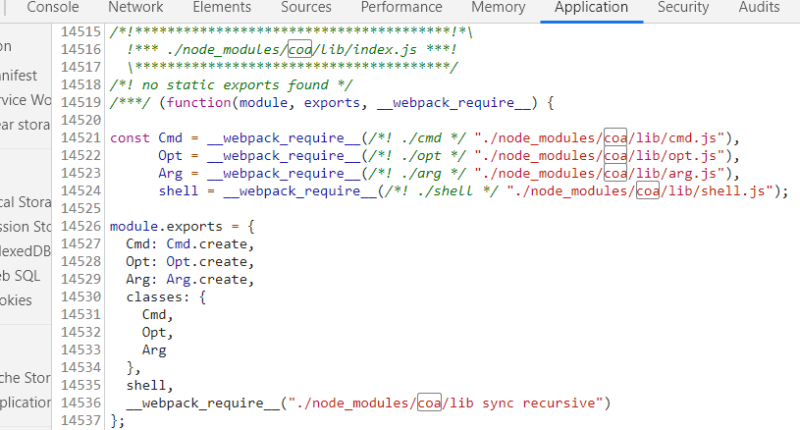Switch to the Audits tab
This screenshot has width=800, height=430.
point(759,7)
